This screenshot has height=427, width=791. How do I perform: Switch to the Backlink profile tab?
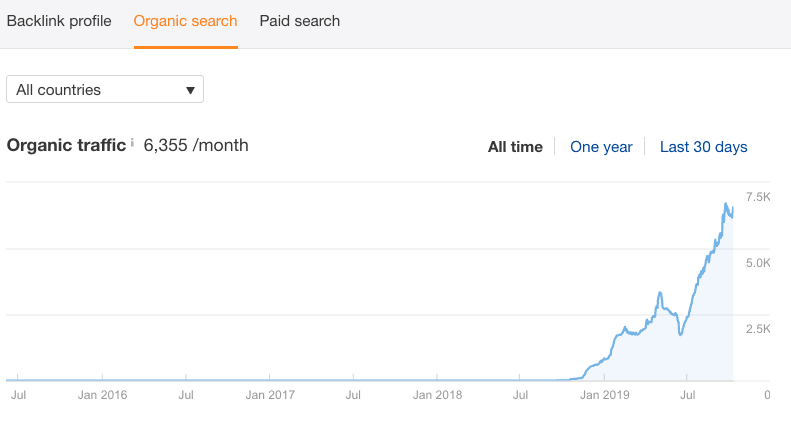coord(59,21)
